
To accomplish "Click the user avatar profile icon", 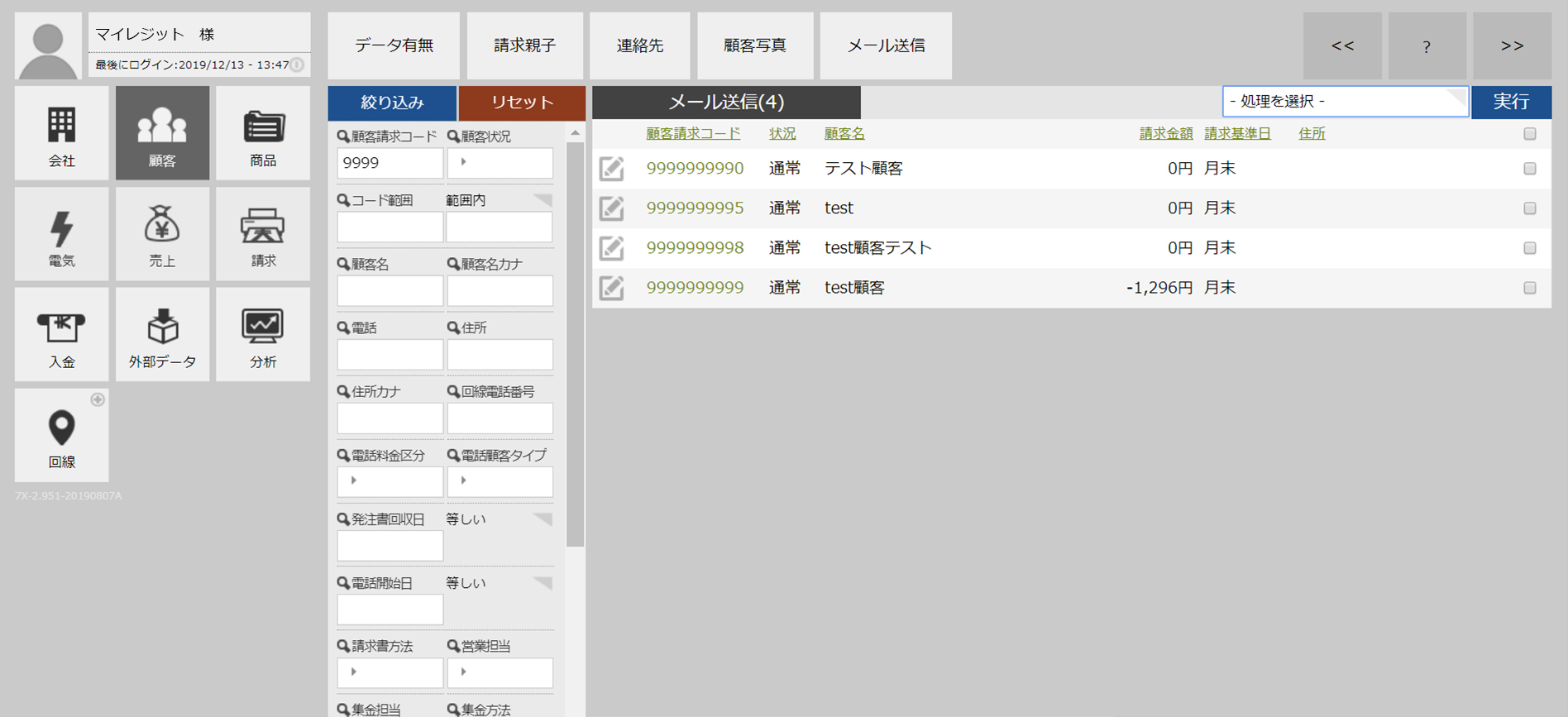I will point(48,45).
